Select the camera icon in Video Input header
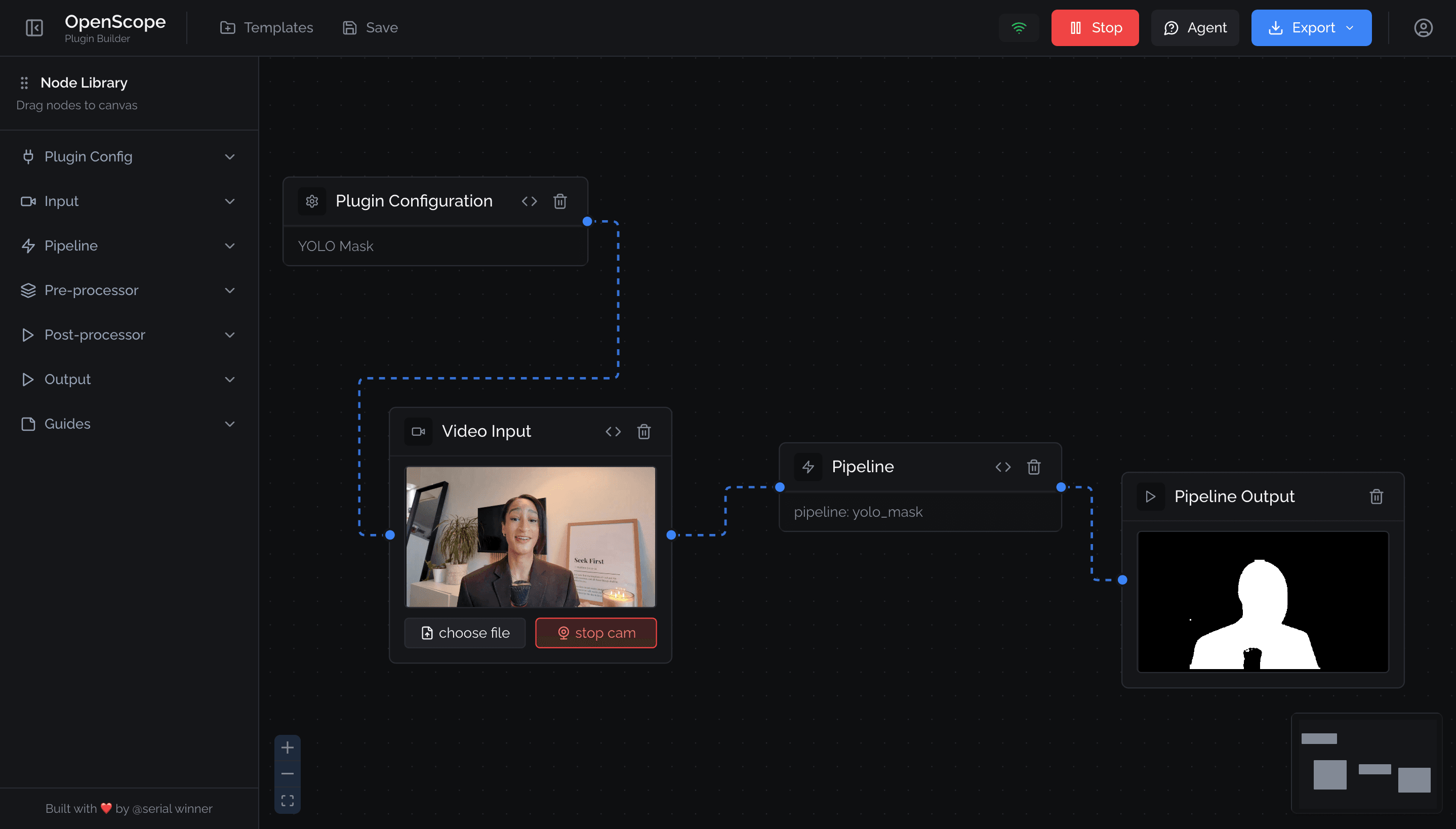This screenshot has height=829, width=1456. 419,431
